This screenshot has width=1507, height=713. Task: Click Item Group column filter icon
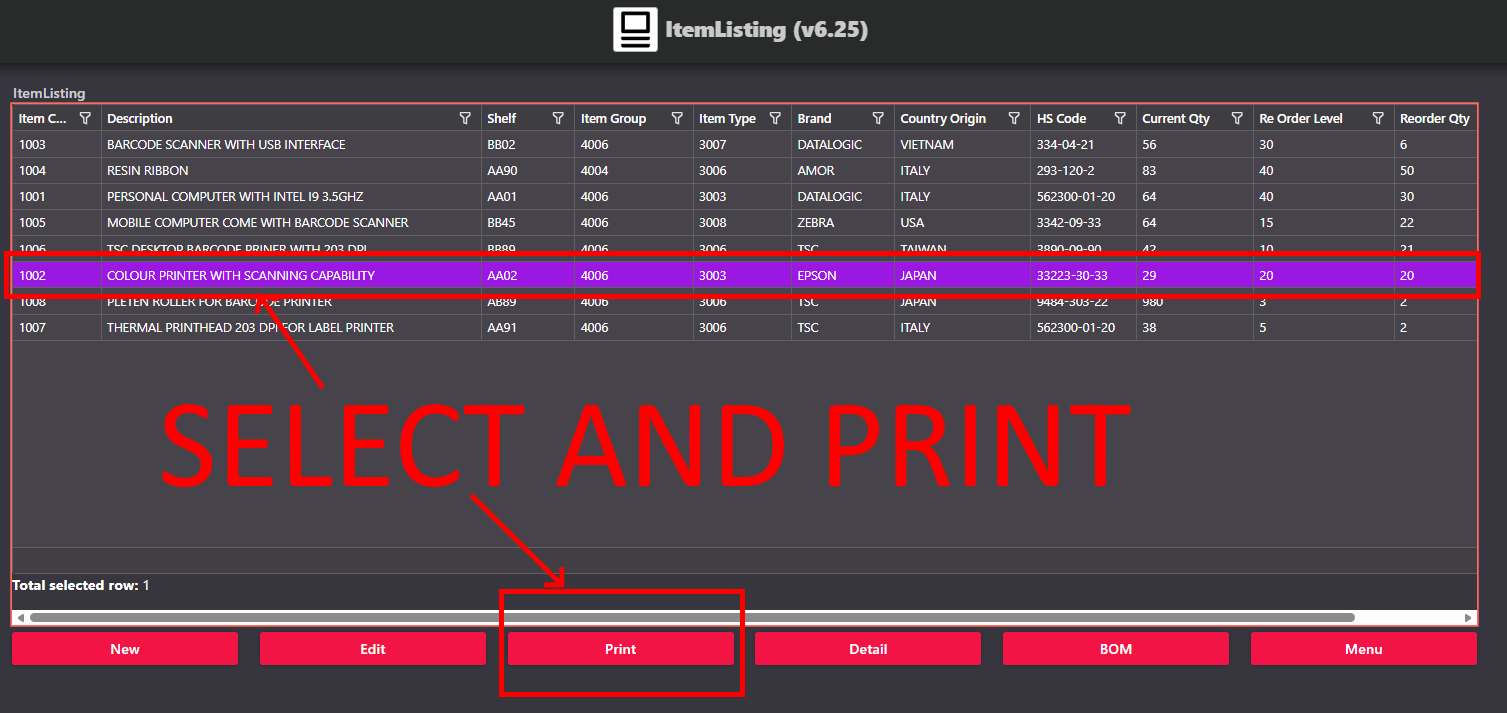[x=677, y=118]
